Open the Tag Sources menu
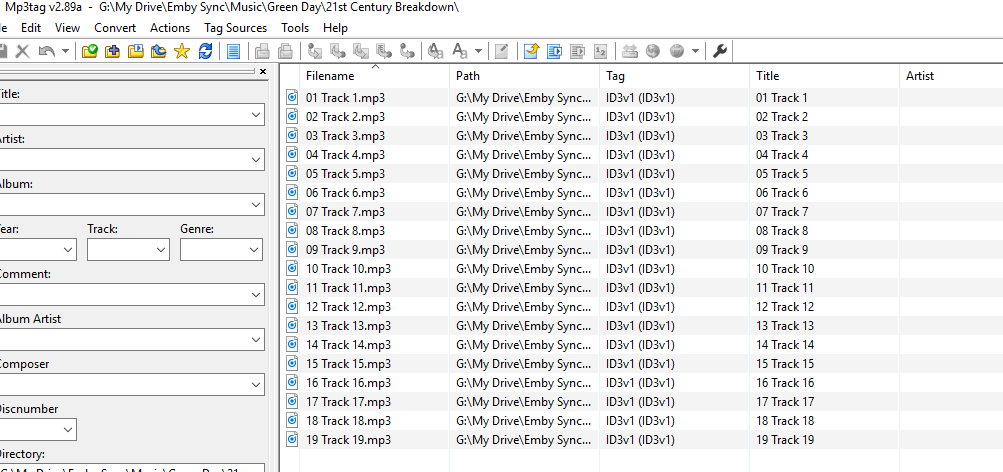The width and height of the screenshot is (1003, 472). (x=235, y=28)
